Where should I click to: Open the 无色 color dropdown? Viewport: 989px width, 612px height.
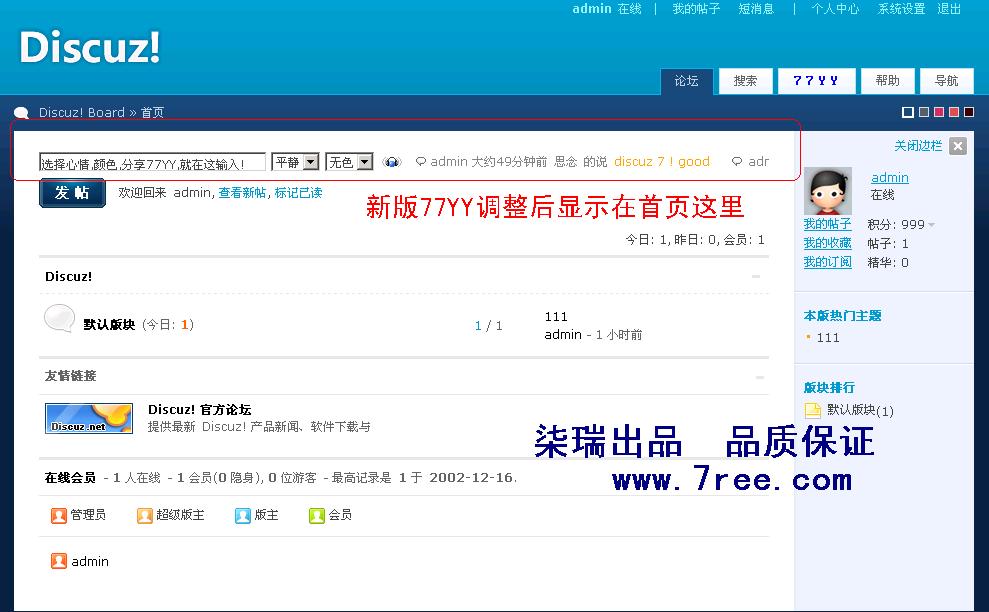tap(349, 162)
